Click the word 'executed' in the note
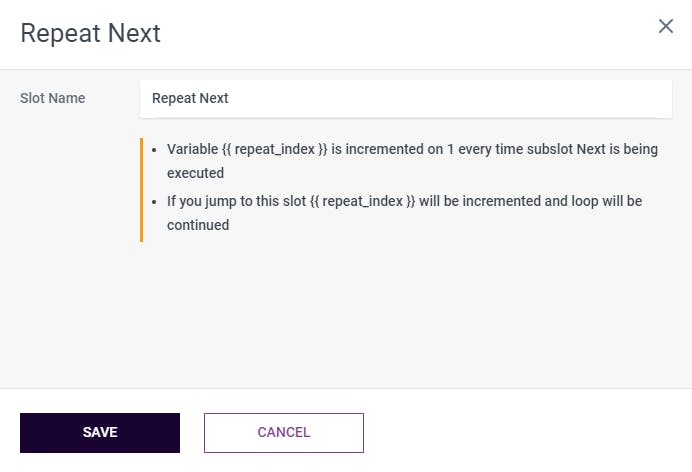The image size is (692, 472). pos(195,174)
